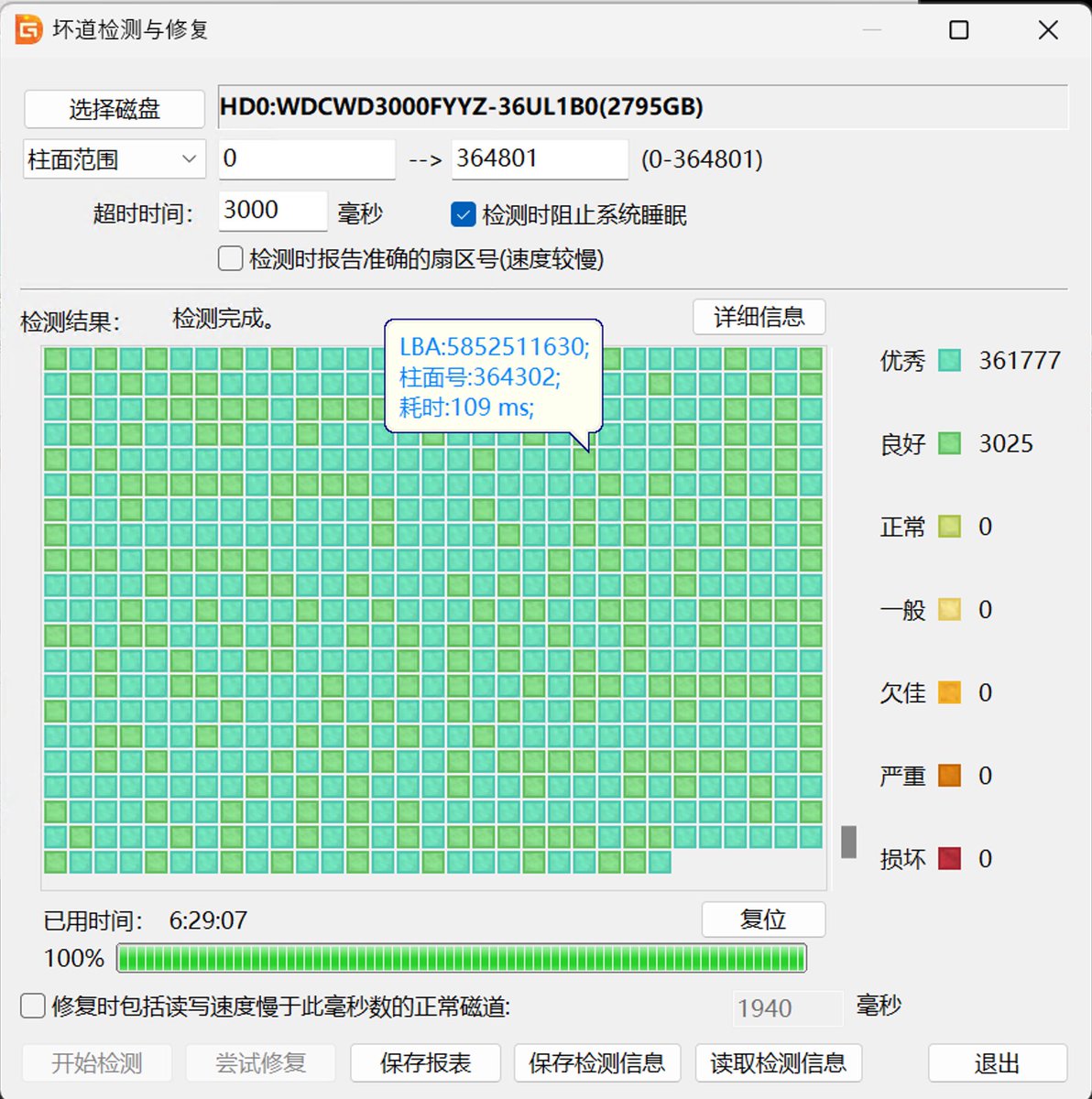Click the 一般 pale yellow swatch
Image resolution: width=1092 pixels, height=1099 pixels.
(x=950, y=610)
